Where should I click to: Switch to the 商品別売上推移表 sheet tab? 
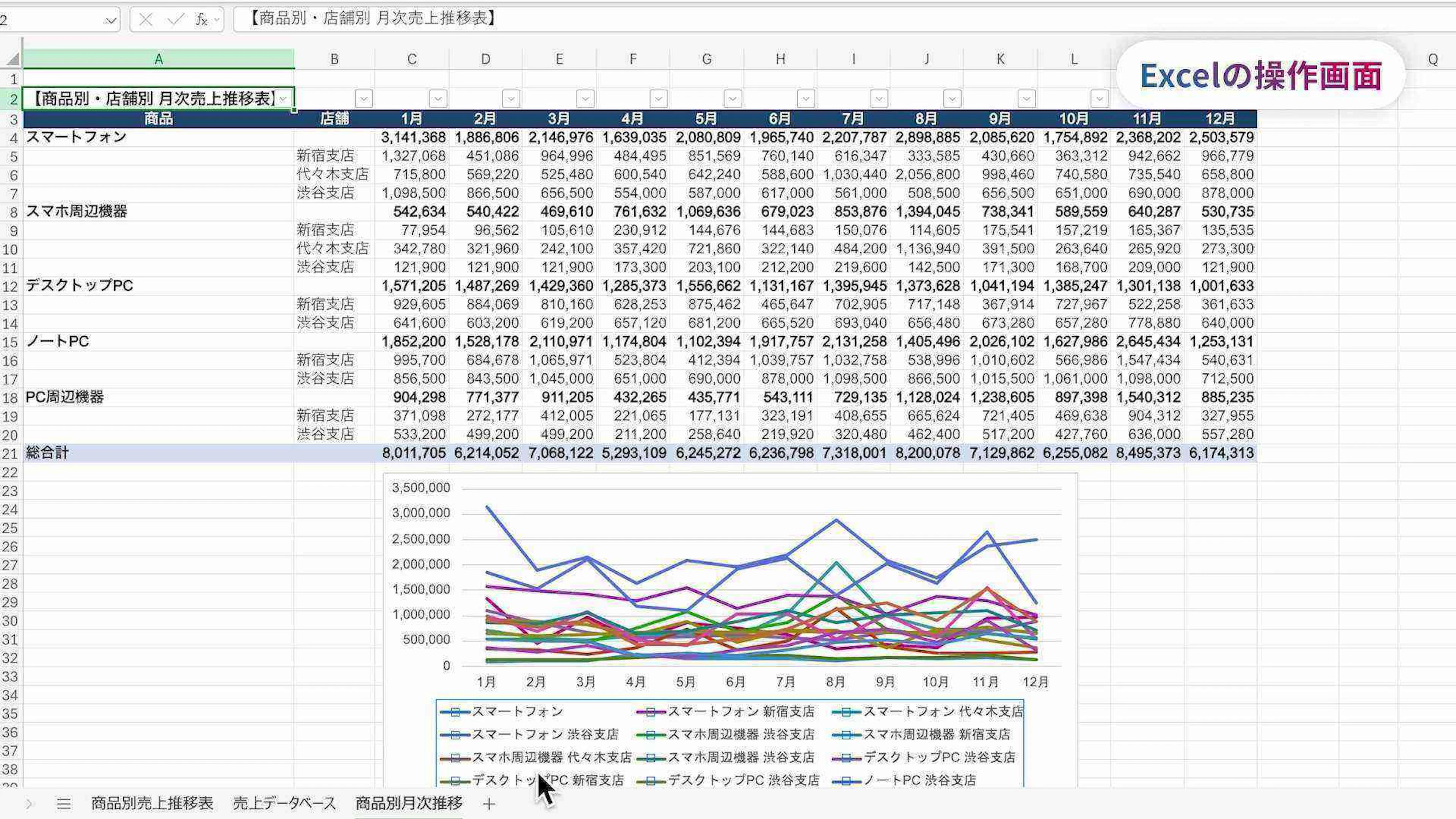[x=152, y=803]
